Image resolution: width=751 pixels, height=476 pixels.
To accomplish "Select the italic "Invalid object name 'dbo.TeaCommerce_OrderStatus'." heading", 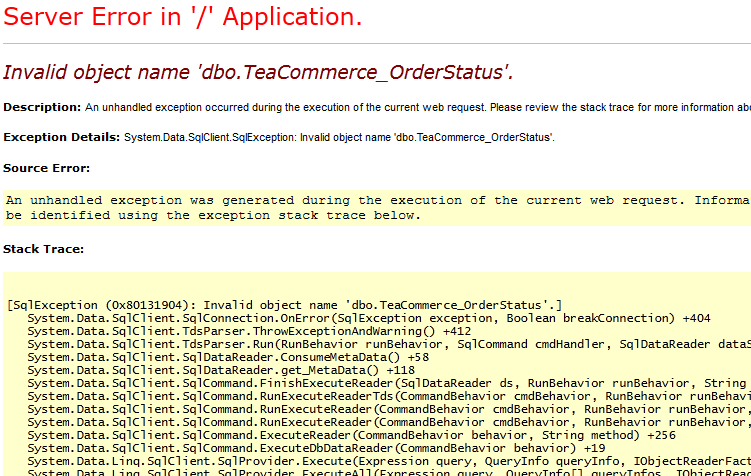I will pyautogui.click(x=258, y=73).
